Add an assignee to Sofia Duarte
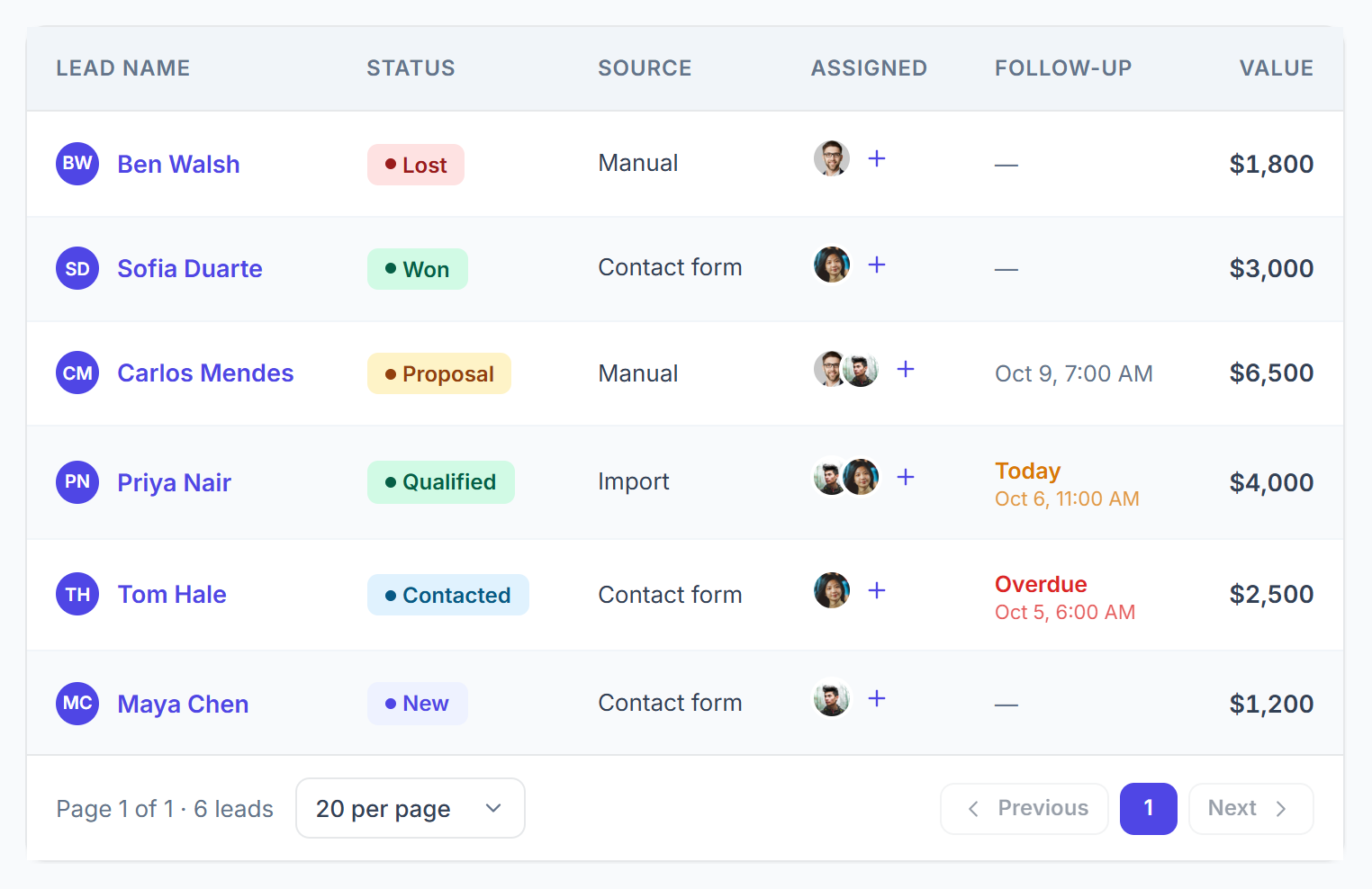 877,265
